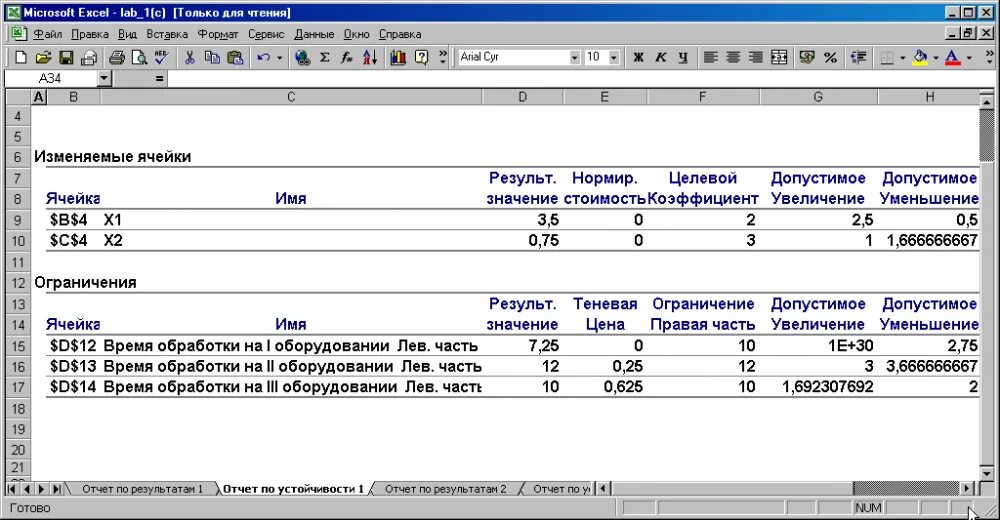Open the Name Box dropdown arrow beside A34
1000x520 pixels.
[105, 78]
